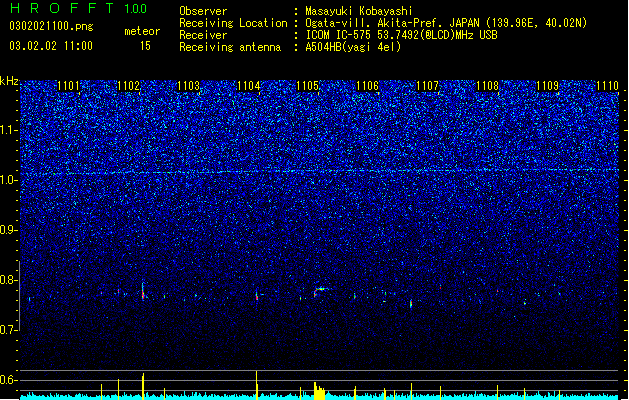Select the 0.9 kHz frequency tick
629x400 pixels.
(x=9, y=230)
